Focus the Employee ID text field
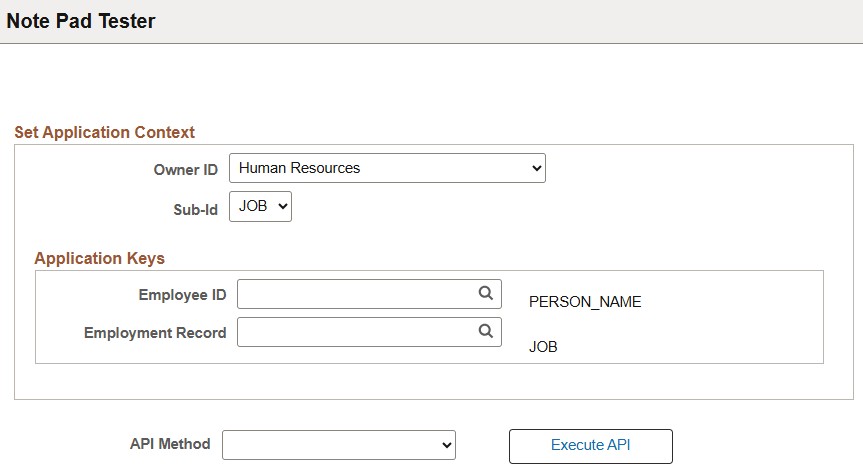Screen dimensions: 863x476 coord(369,294)
